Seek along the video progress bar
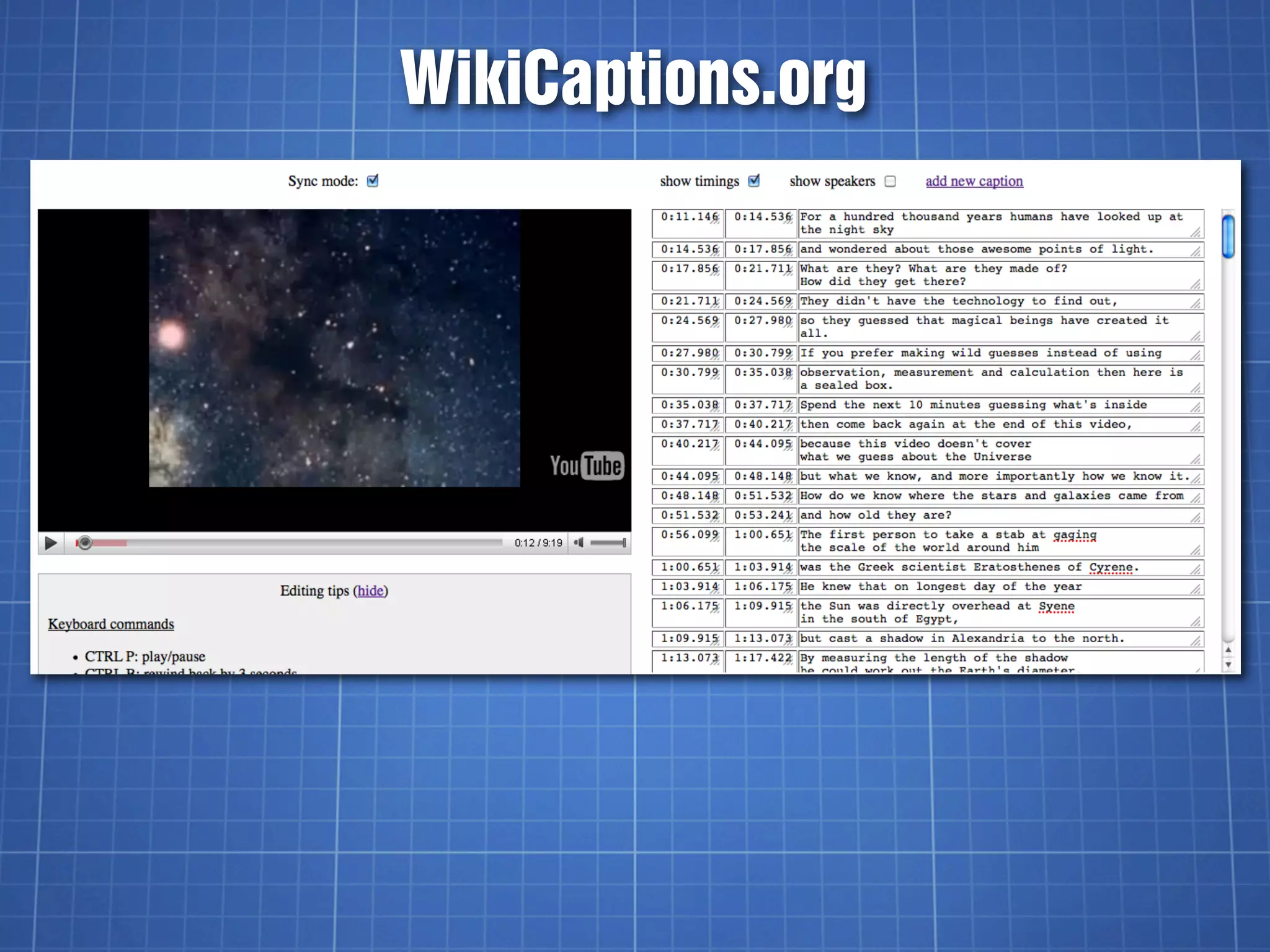Viewport: 1270px width, 952px height. [x=290, y=543]
